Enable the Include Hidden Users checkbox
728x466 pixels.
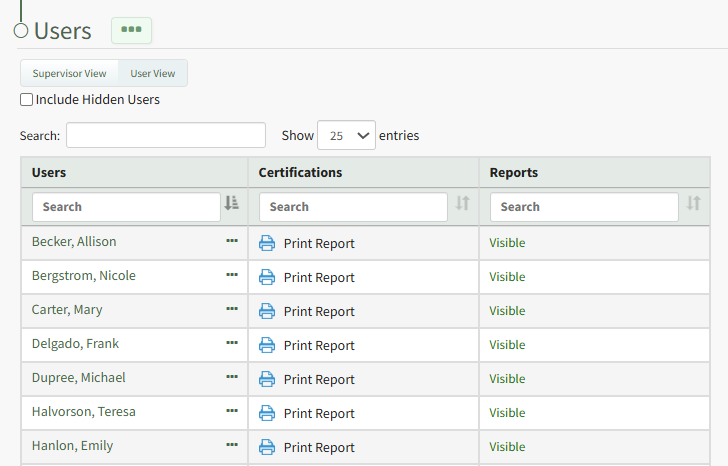tap(27, 100)
